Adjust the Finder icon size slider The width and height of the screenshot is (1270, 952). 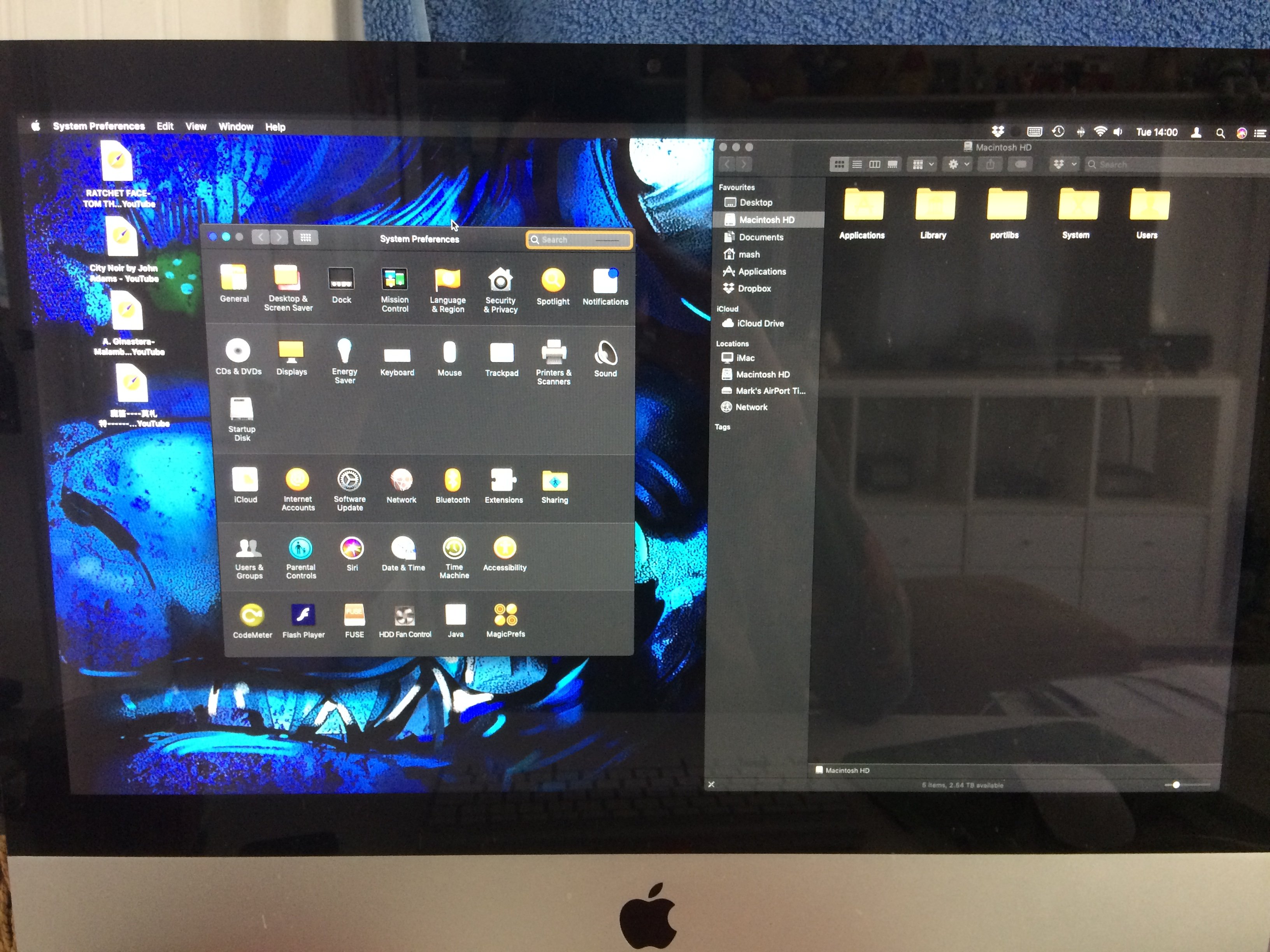tap(1176, 784)
